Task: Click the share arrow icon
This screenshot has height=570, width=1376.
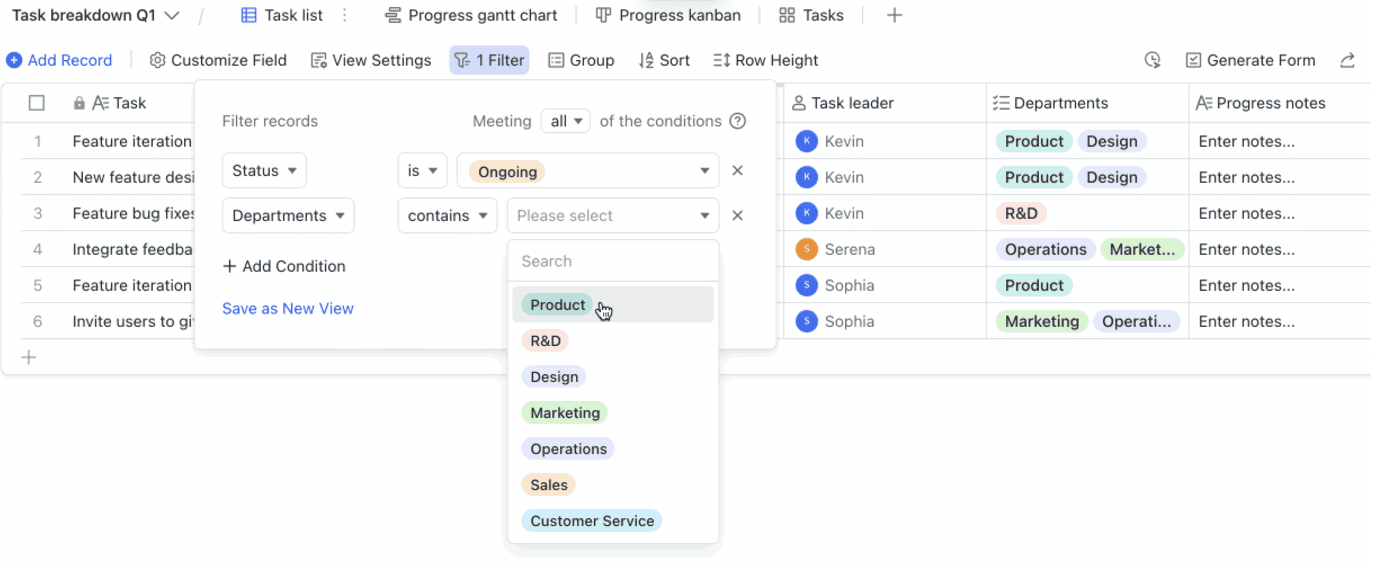Action: [x=1347, y=60]
